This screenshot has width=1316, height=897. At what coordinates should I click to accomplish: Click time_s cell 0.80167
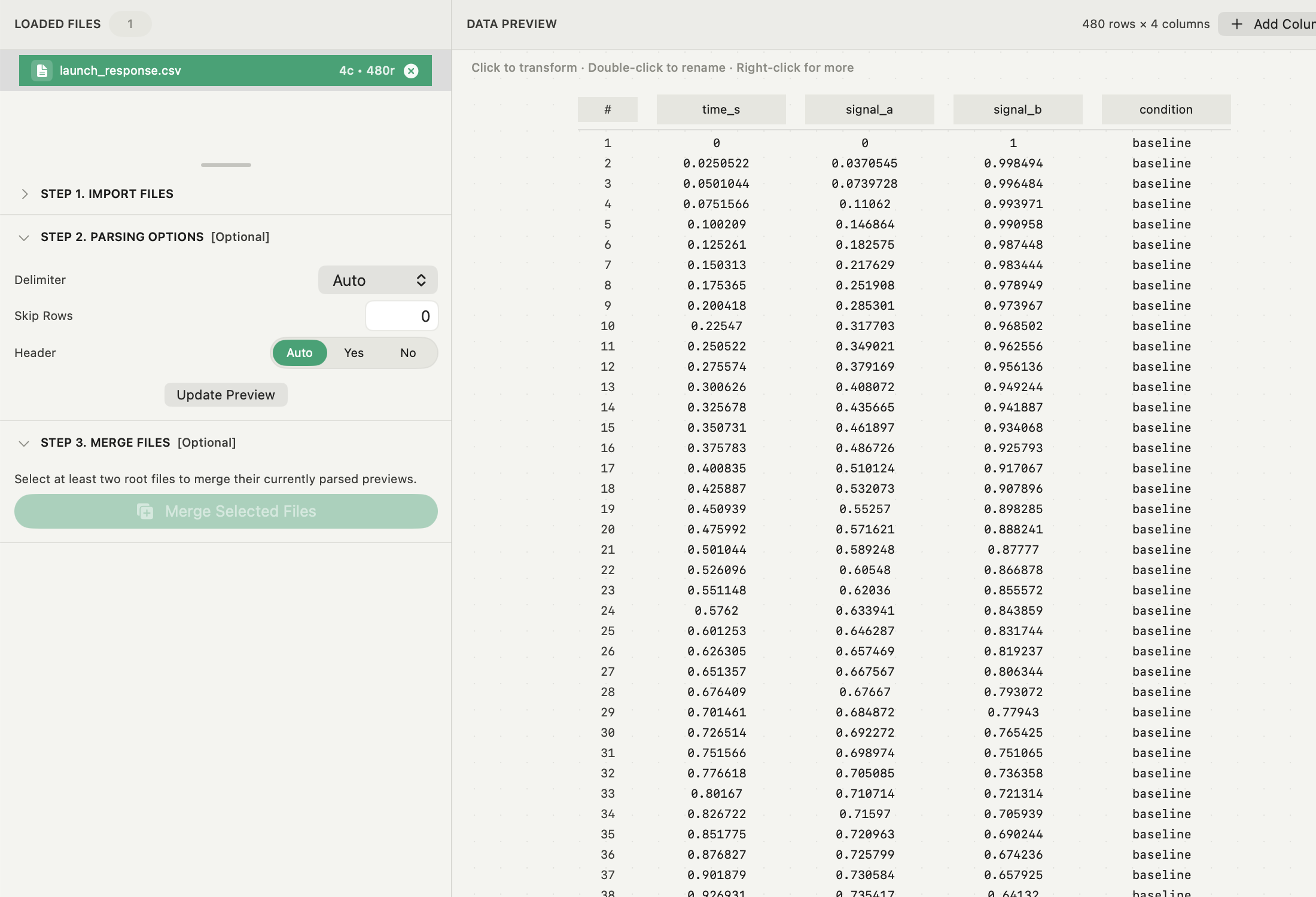(x=717, y=794)
